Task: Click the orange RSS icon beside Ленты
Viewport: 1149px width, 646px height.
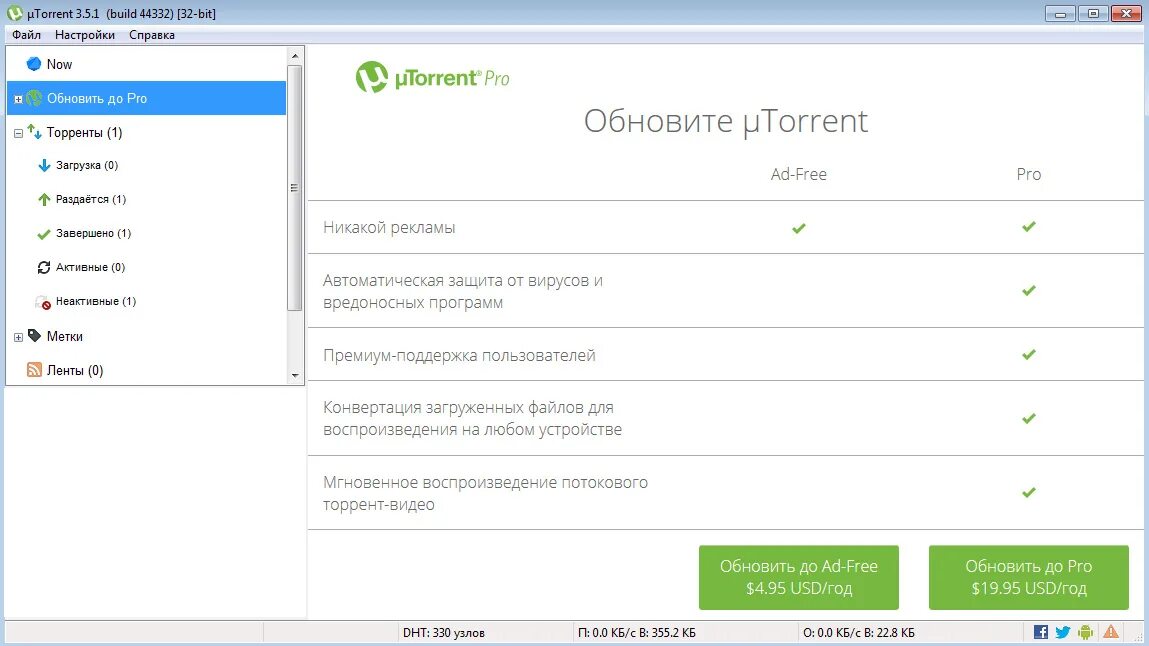Action: pyautogui.click(x=34, y=370)
